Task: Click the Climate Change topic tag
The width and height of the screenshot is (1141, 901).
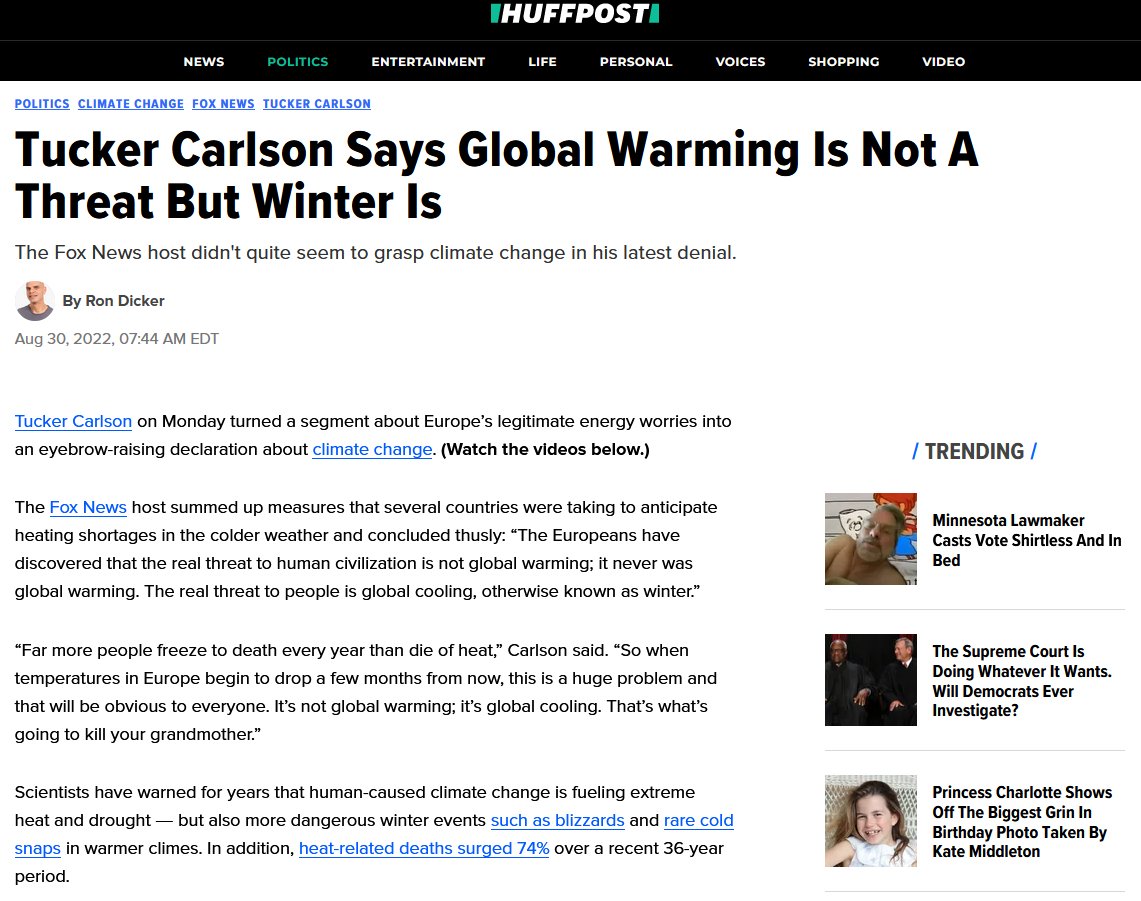Action: [x=131, y=104]
